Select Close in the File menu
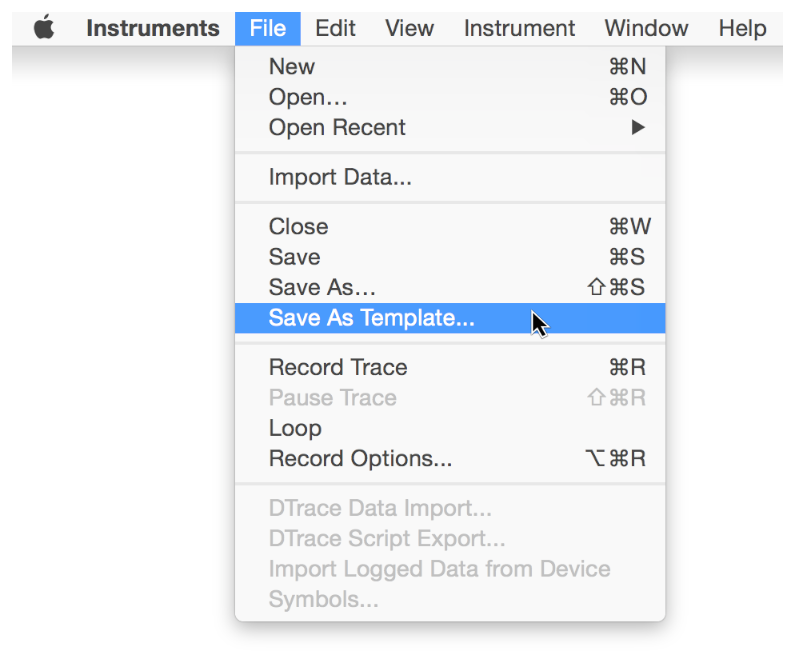The height and width of the screenshot is (663, 795). 298,227
